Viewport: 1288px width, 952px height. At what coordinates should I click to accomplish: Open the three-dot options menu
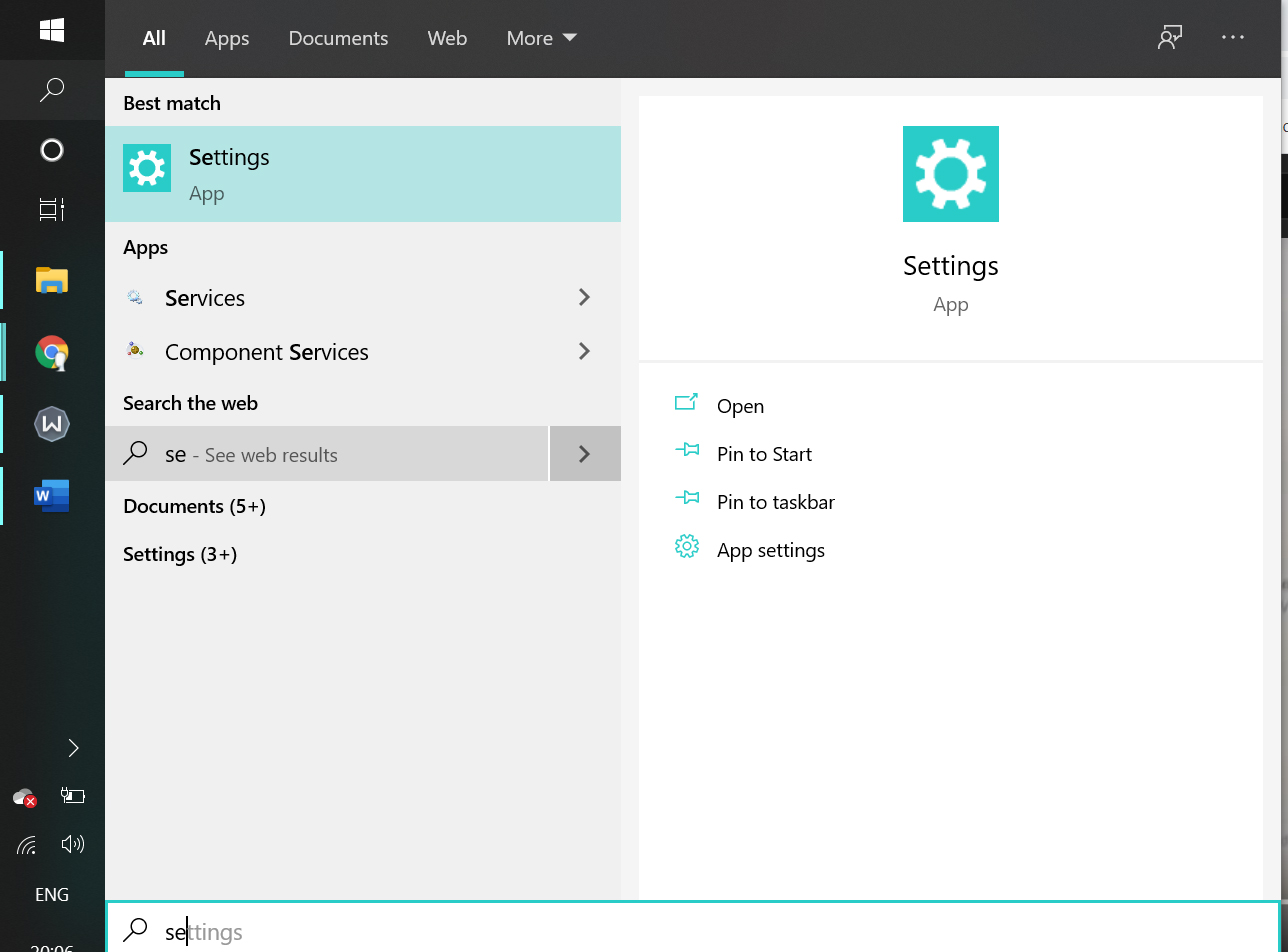pyautogui.click(x=1233, y=38)
